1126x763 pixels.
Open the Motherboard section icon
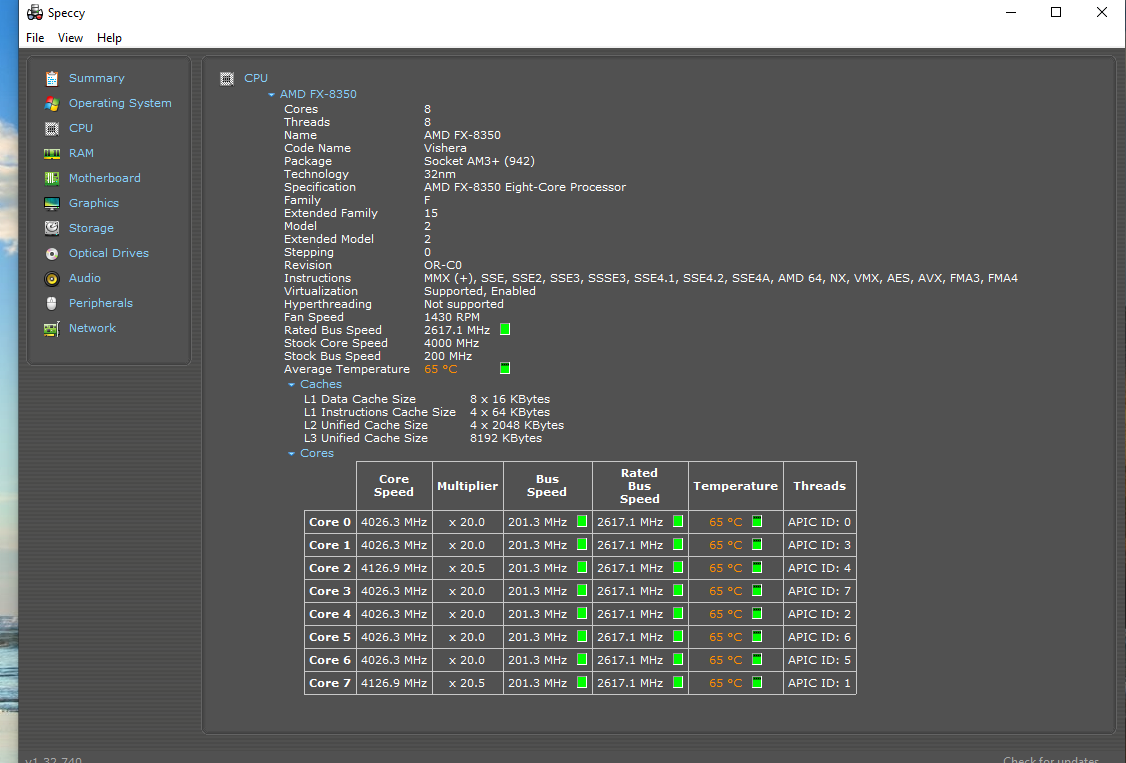(x=51, y=178)
